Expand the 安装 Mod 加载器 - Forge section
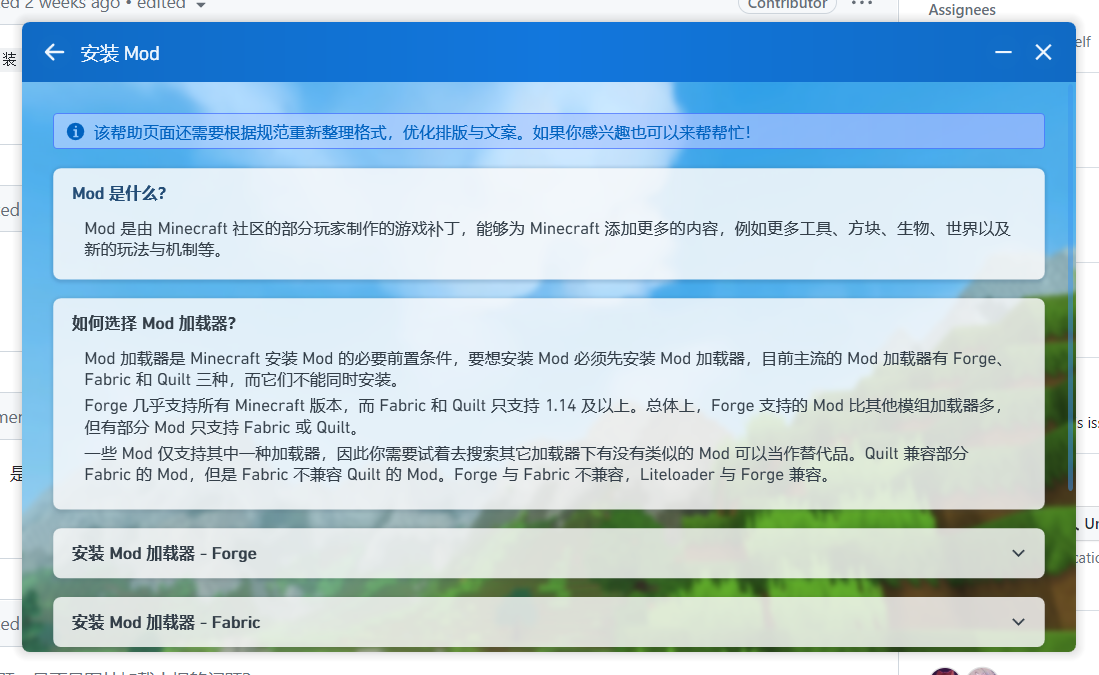Viewport: 1099px width, 675px height. click(549, 553)
